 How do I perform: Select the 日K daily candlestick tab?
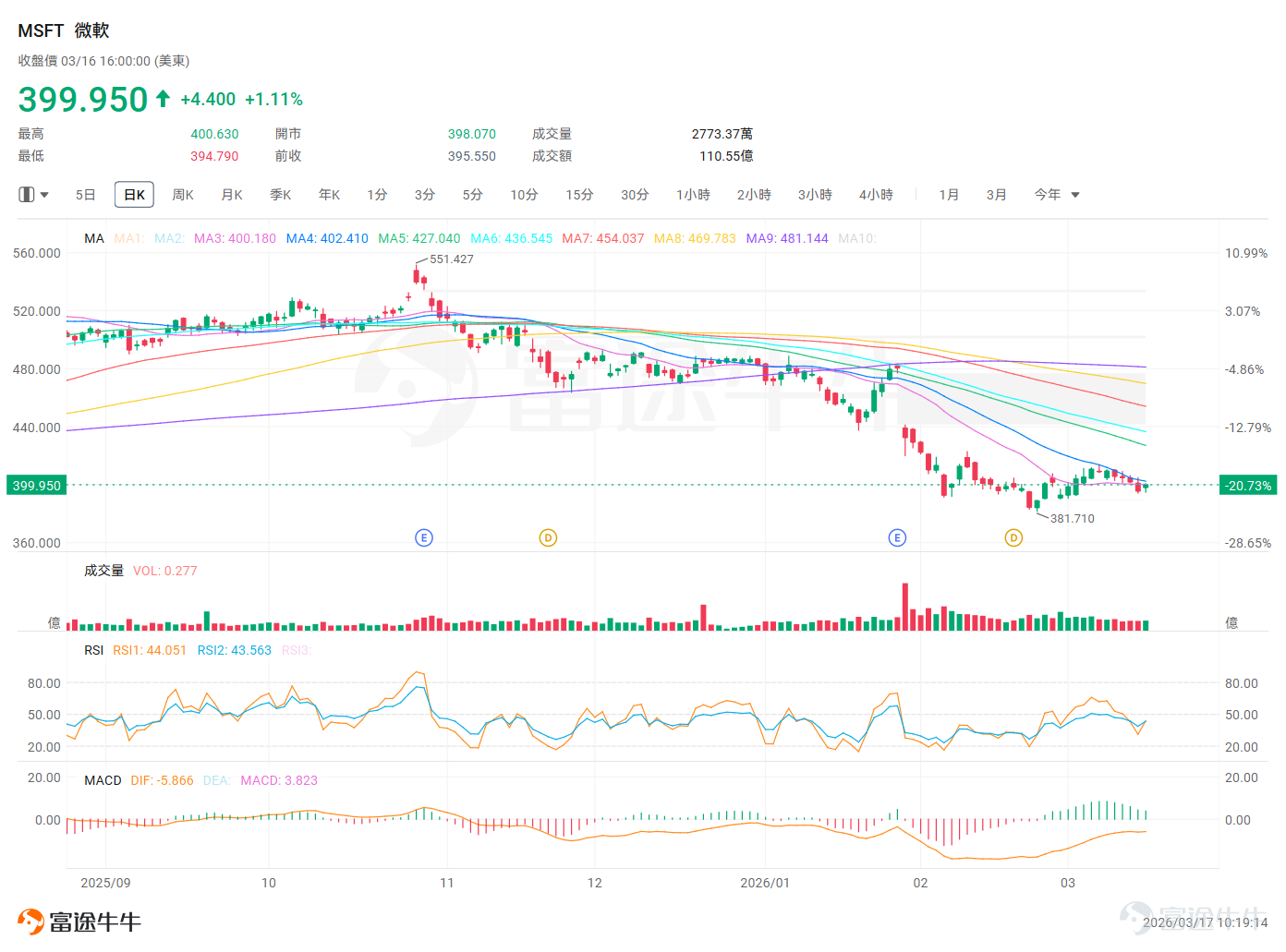coord(134,195)
